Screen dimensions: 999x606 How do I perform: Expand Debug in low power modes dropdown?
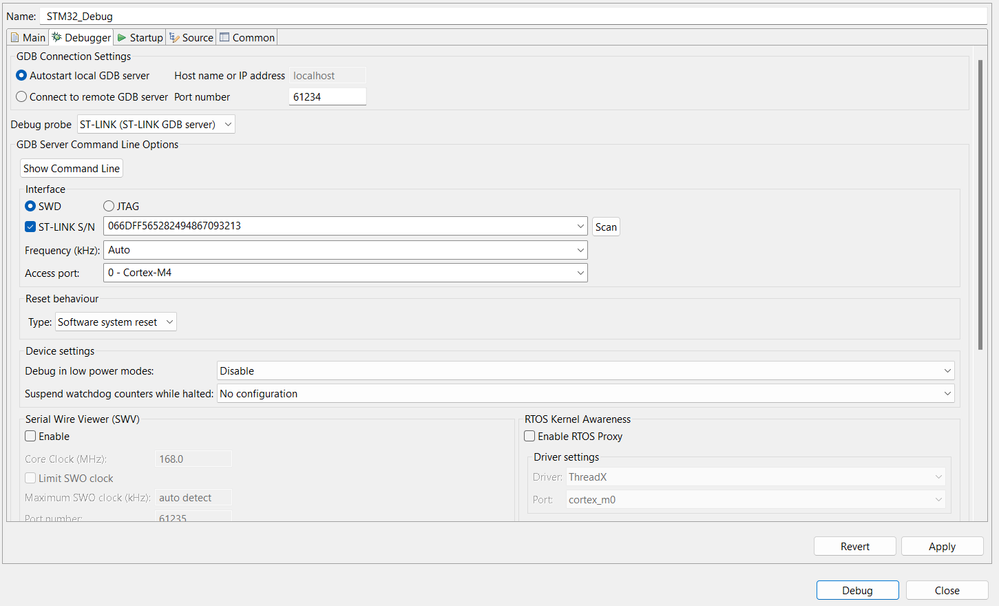point(586,371)
